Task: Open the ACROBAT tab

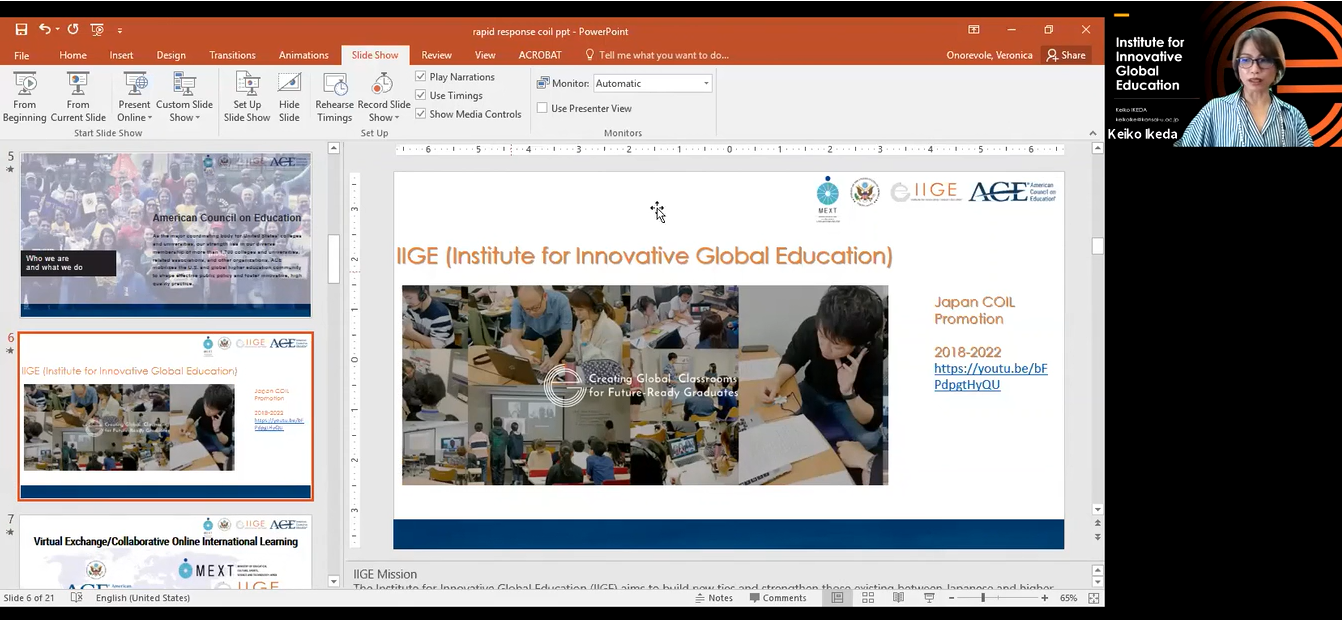Action: pos(539,55)
